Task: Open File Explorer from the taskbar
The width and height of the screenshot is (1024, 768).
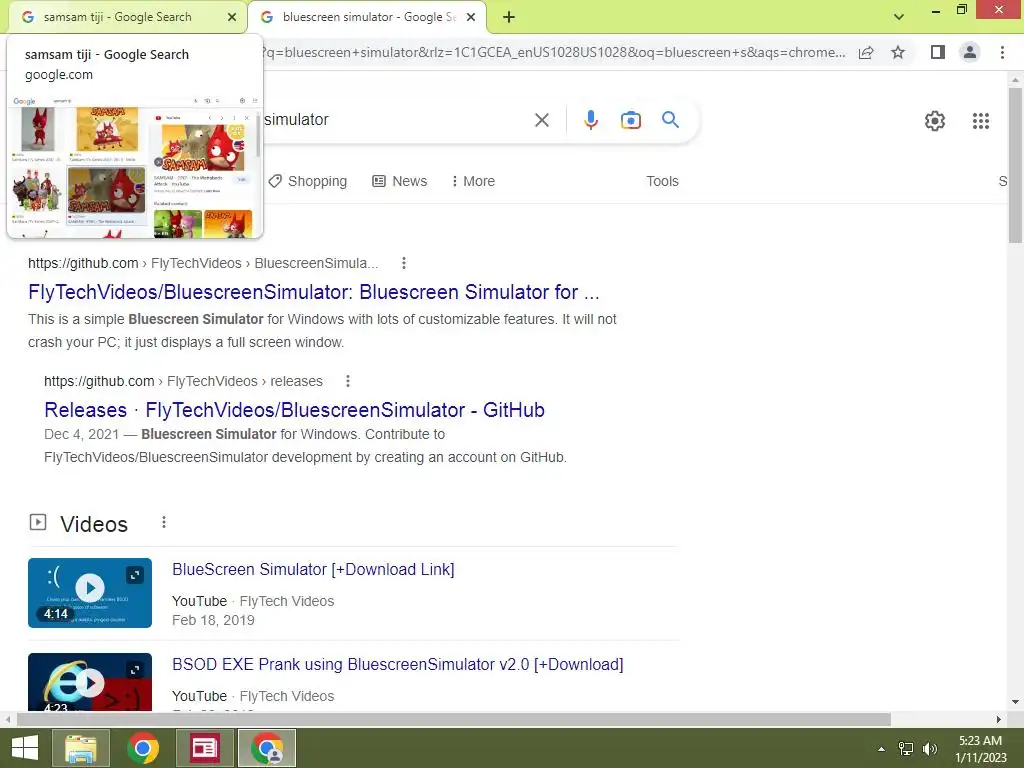Action: [81, 748]
